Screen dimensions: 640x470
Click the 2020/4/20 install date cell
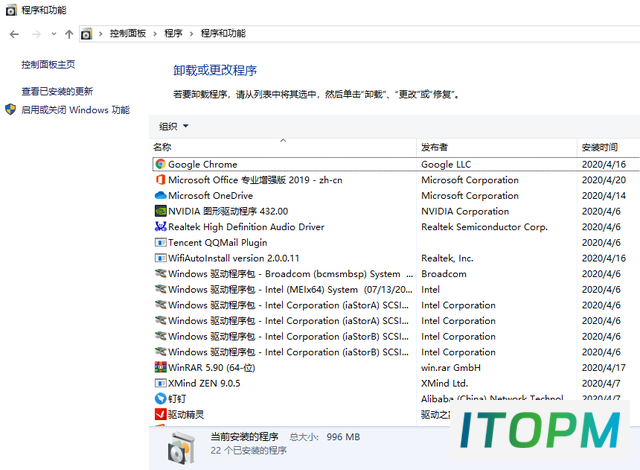(604, 180)
